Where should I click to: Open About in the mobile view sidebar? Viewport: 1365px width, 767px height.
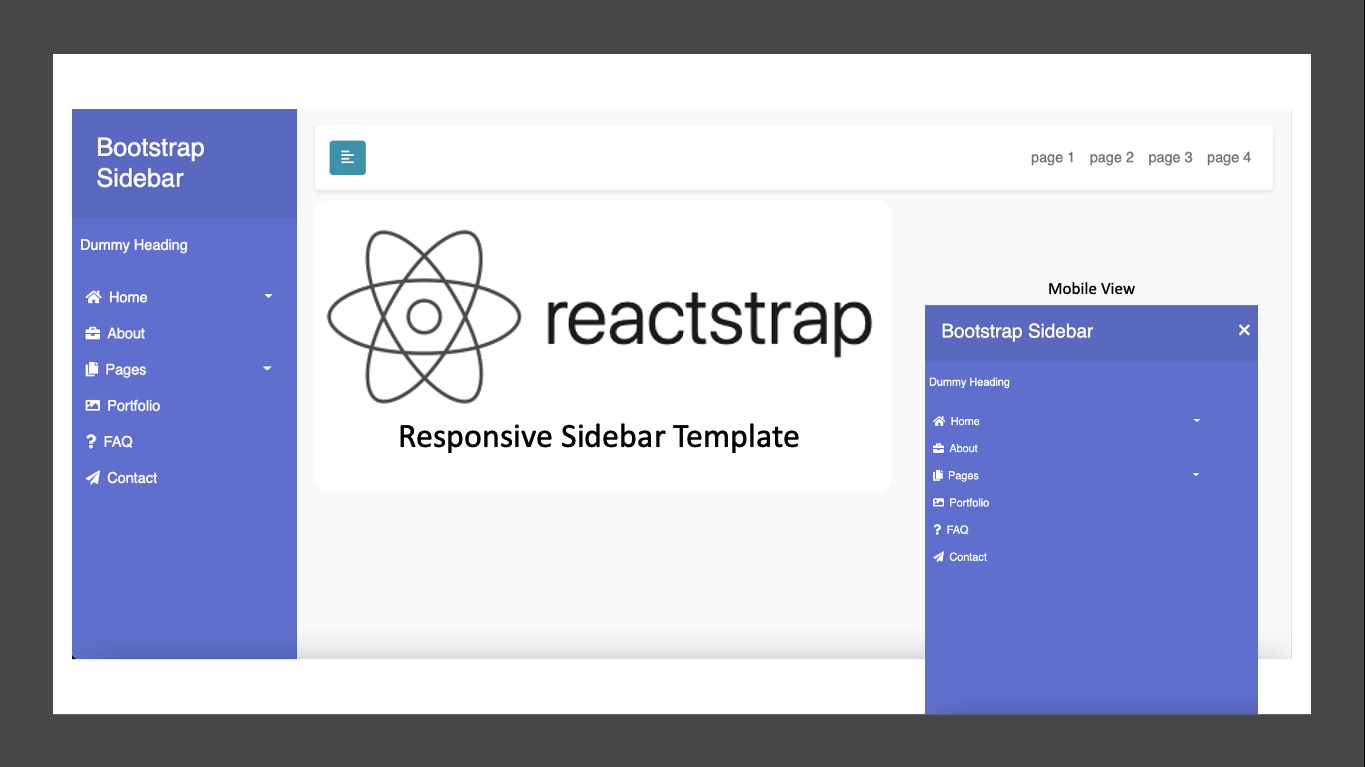(964, 448)
